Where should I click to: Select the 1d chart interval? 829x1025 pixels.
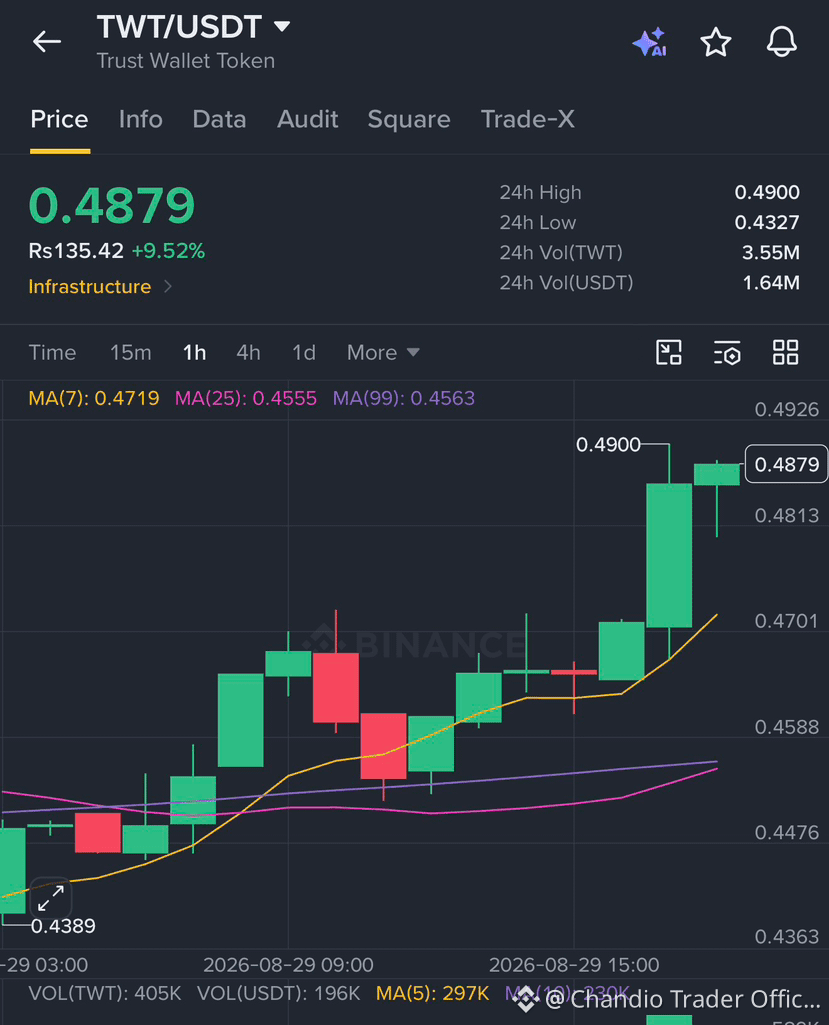pyautogui.click(x=303, y=353)
